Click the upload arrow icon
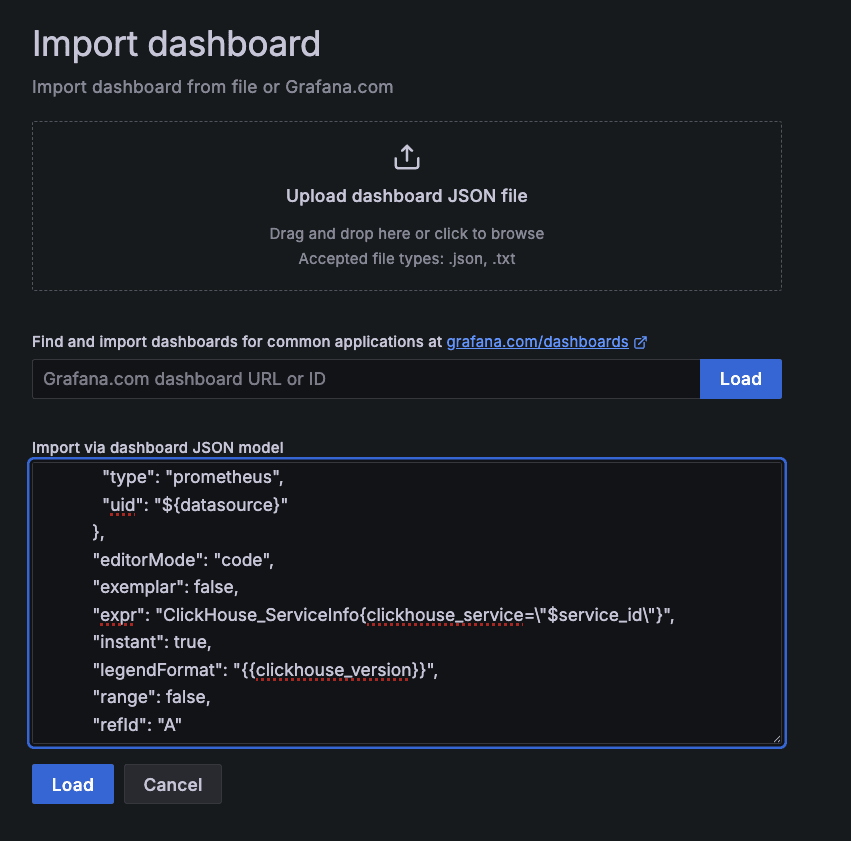This screenshot has width=851, height=841. [x=406, y=157]
